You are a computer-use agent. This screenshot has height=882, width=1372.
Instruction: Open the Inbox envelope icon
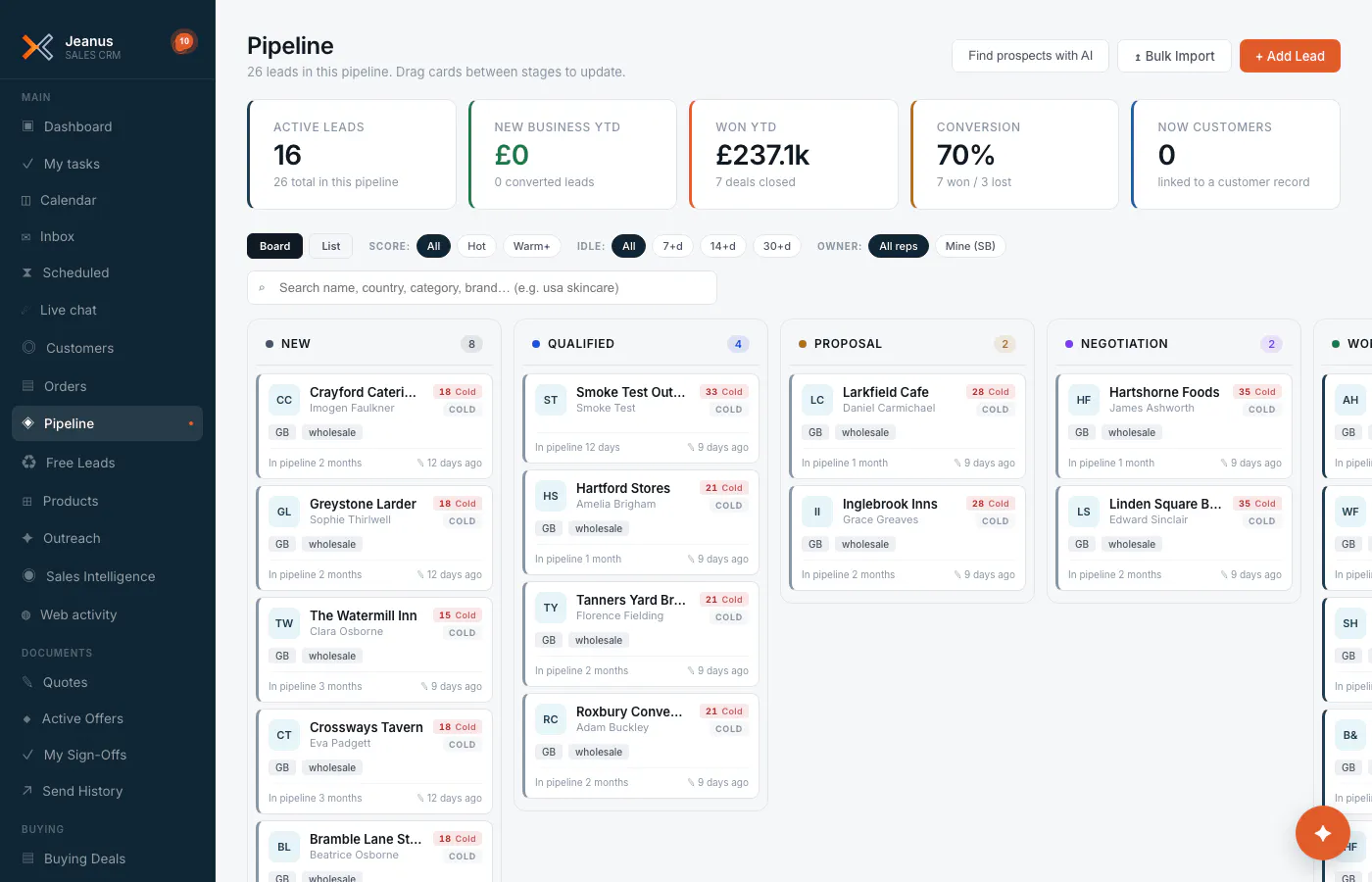point(26,236)
